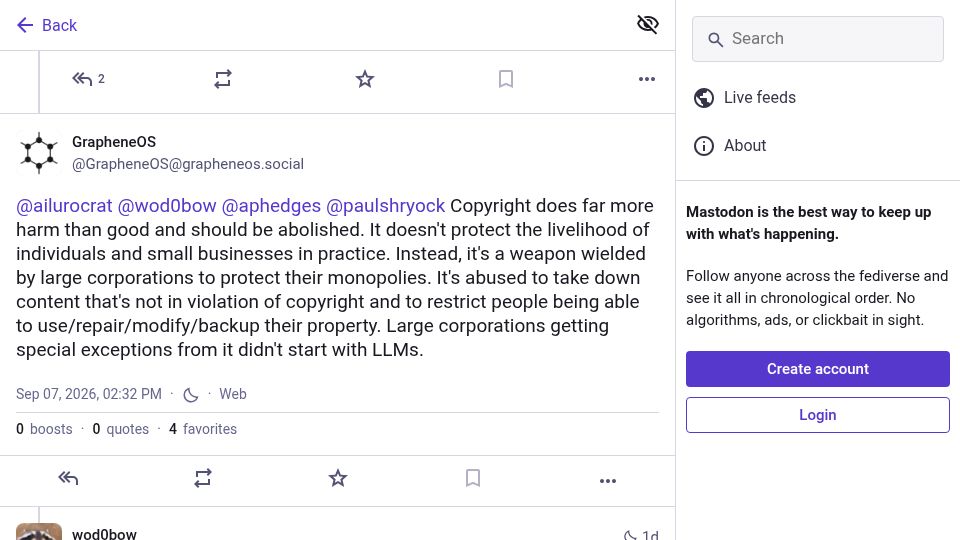Click the Login button
Screen dimensions: 960x540
coord(817,414)
